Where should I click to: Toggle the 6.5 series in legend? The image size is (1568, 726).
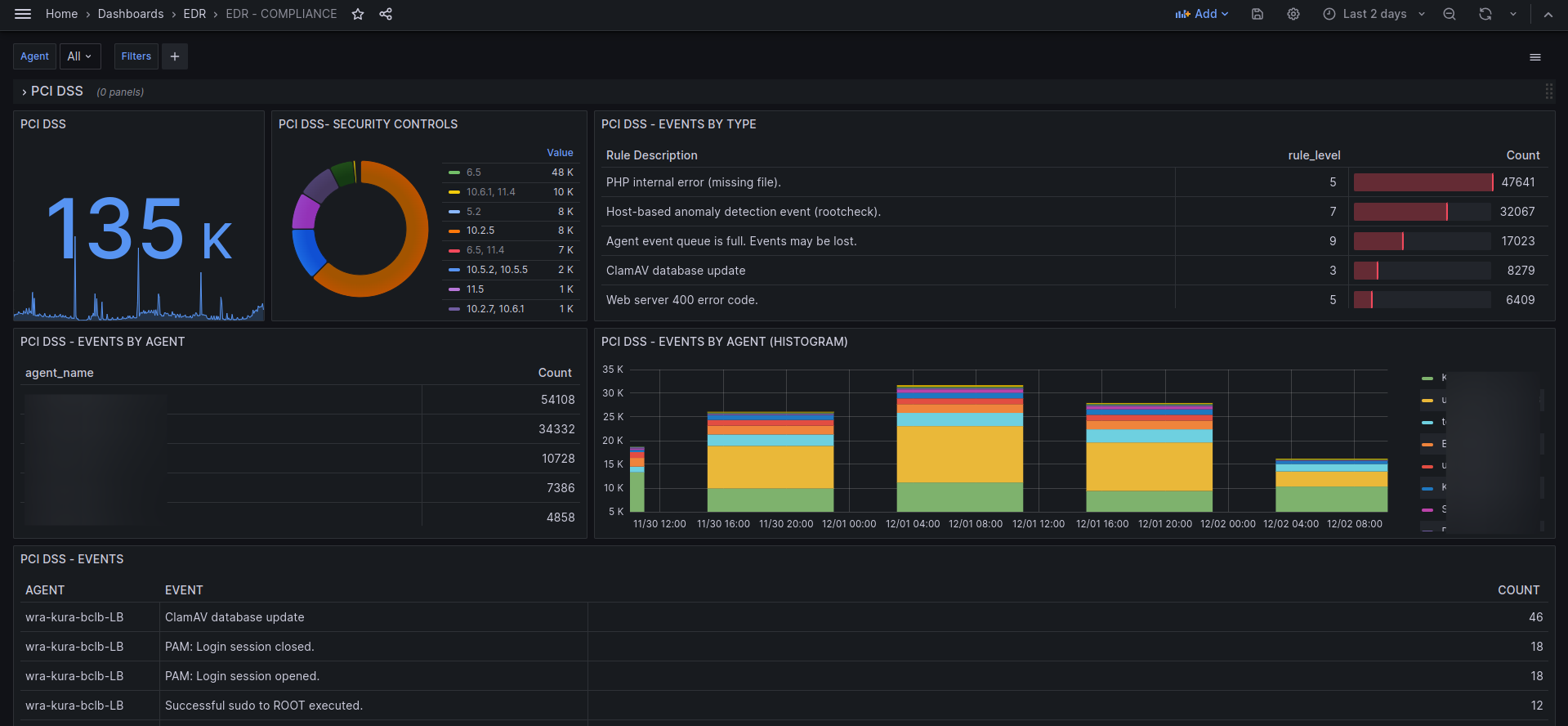click(474, 173)
